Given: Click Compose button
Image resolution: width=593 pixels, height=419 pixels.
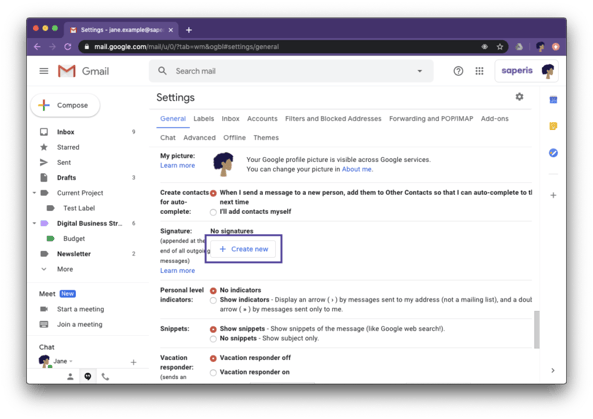Looking at the screenshot, I should tap(65, 105).
